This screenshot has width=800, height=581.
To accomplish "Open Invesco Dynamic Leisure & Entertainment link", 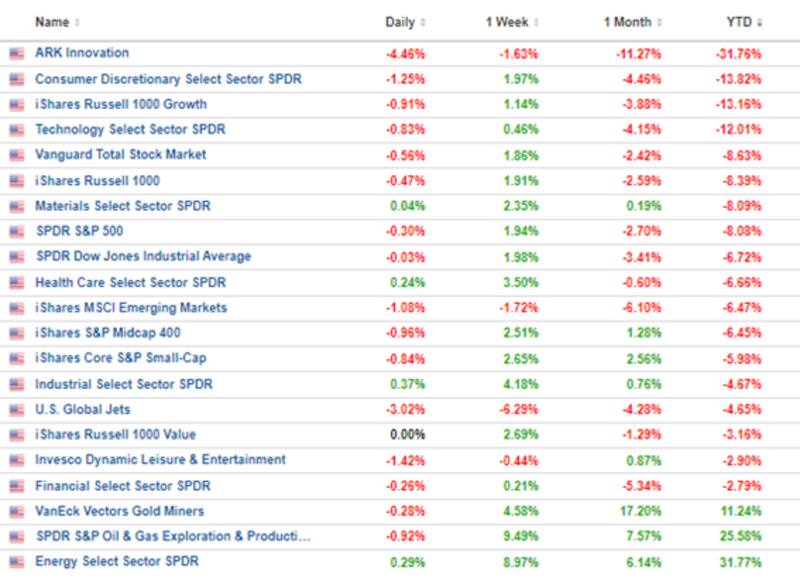I will pos(160,460).
